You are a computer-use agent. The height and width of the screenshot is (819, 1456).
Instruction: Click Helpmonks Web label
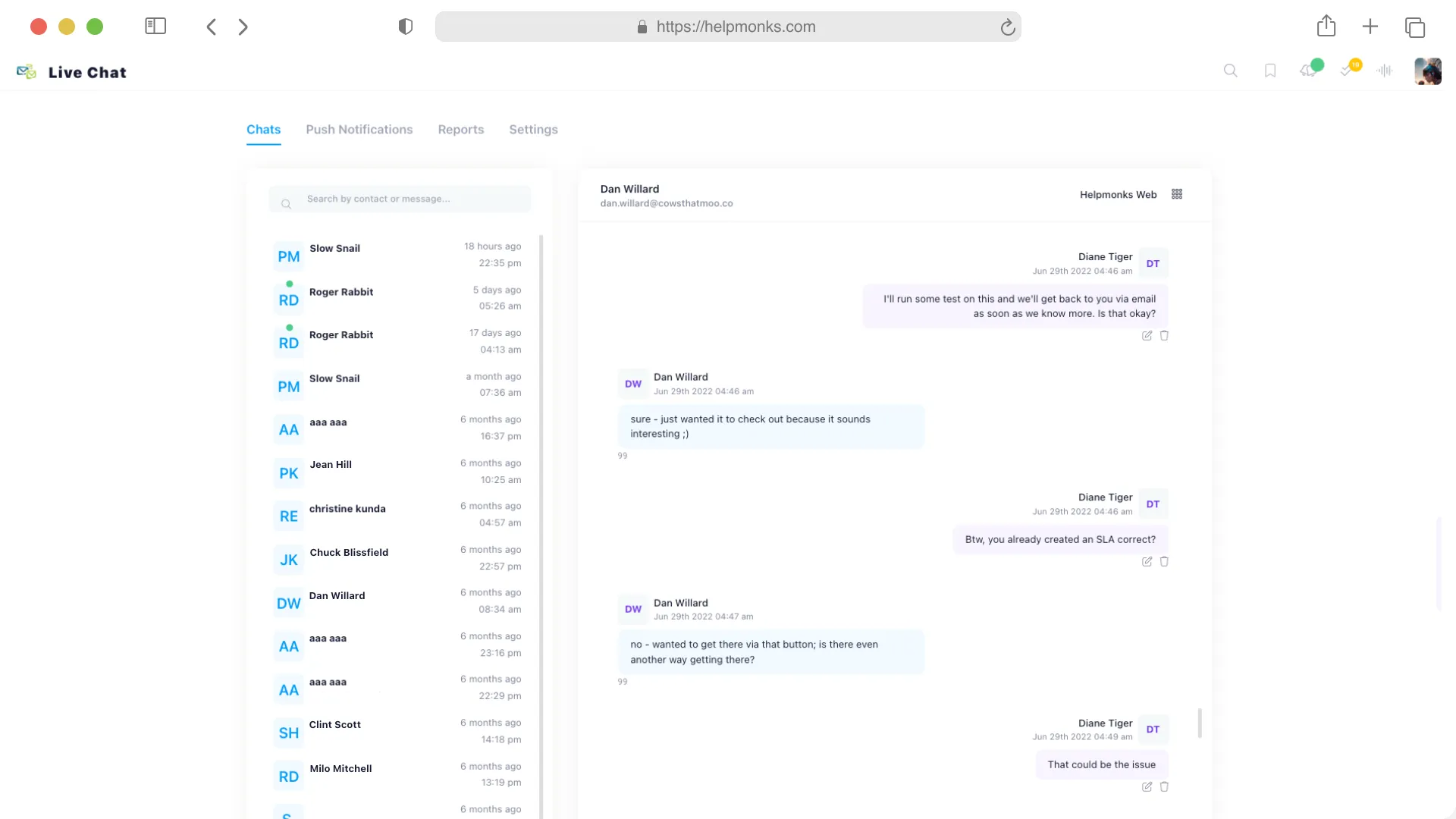pos(1118,195)
